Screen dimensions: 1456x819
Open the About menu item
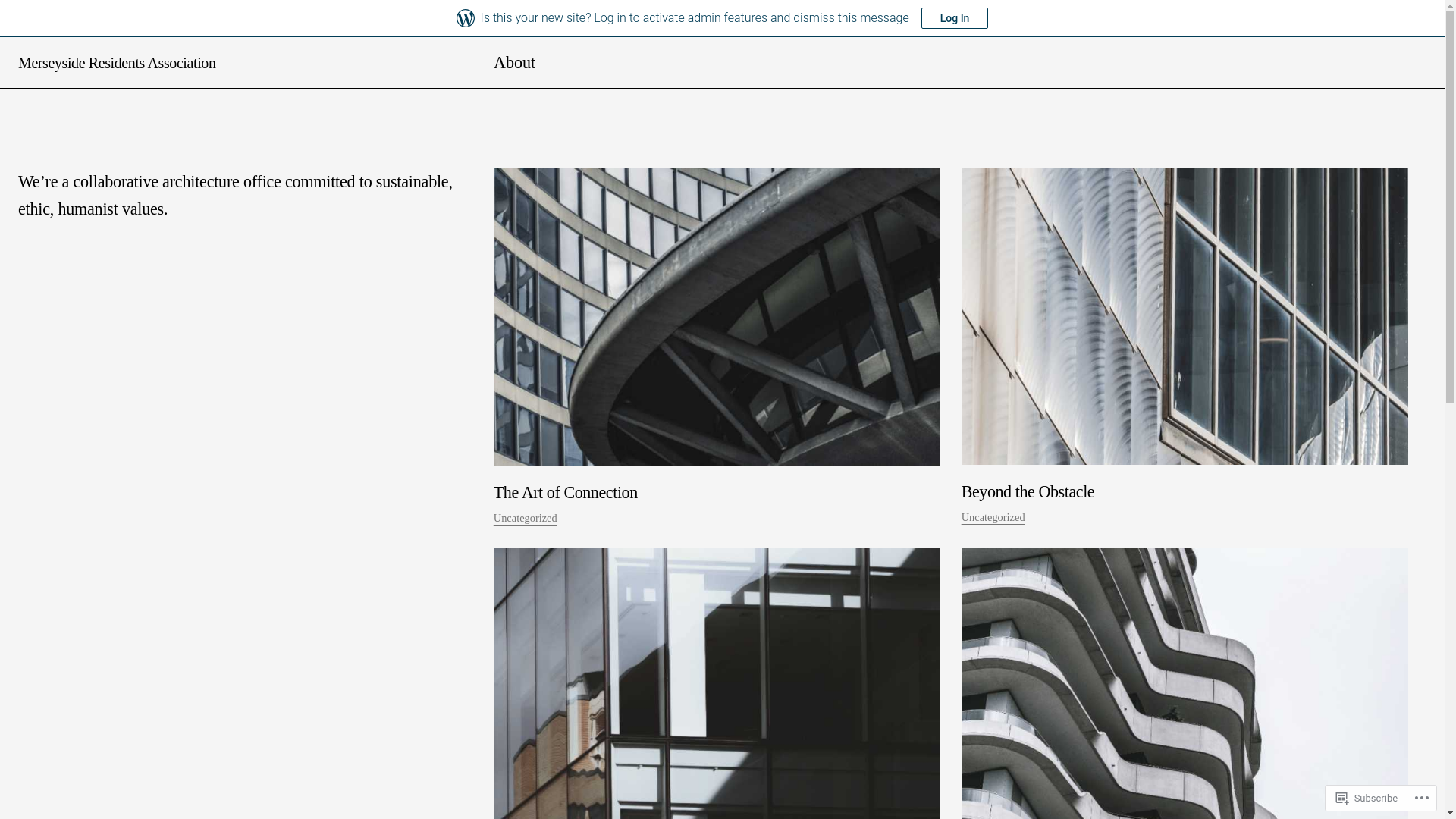(x=514, y=63)
